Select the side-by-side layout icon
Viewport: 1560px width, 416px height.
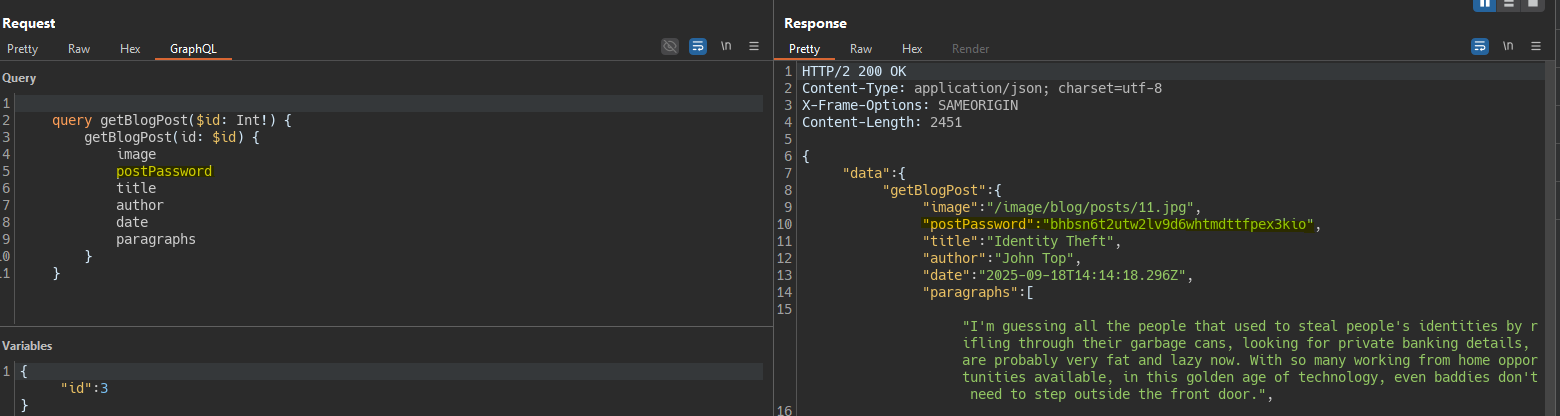point(1485,3)
